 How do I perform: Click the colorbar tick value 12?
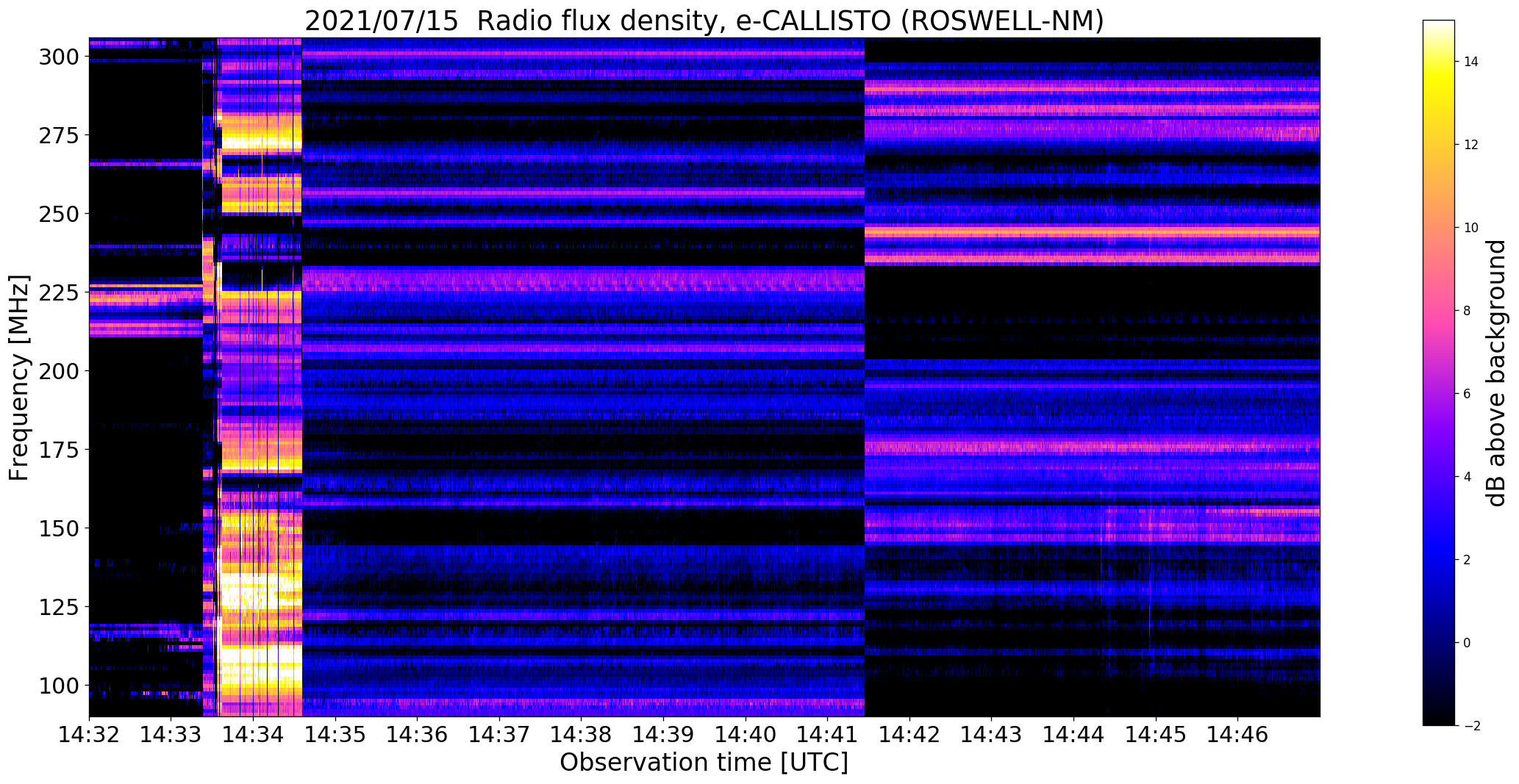pos(1471,145)
